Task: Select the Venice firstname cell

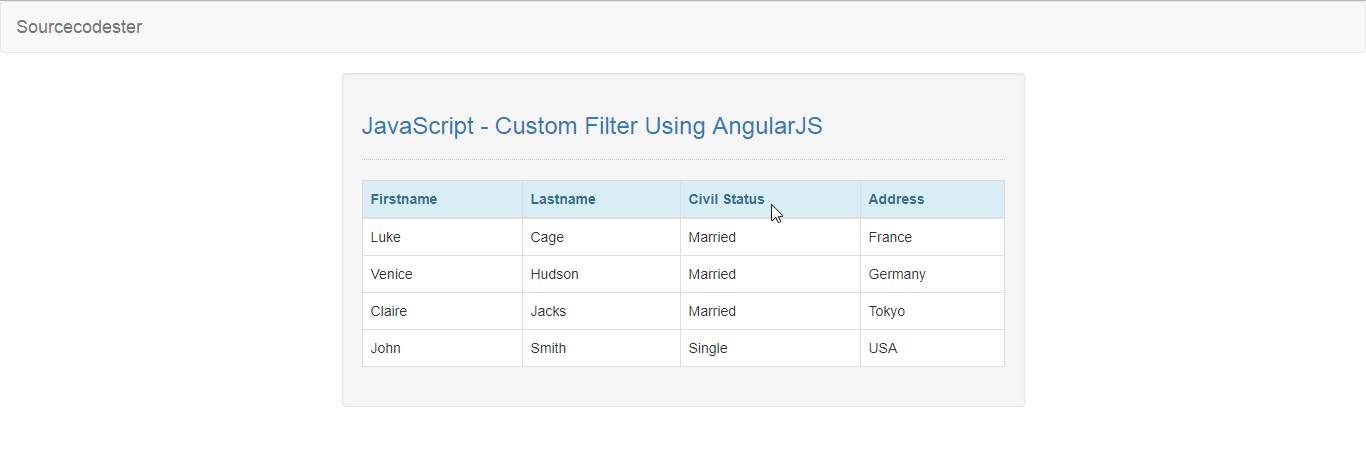Action: tap(442, 274)
